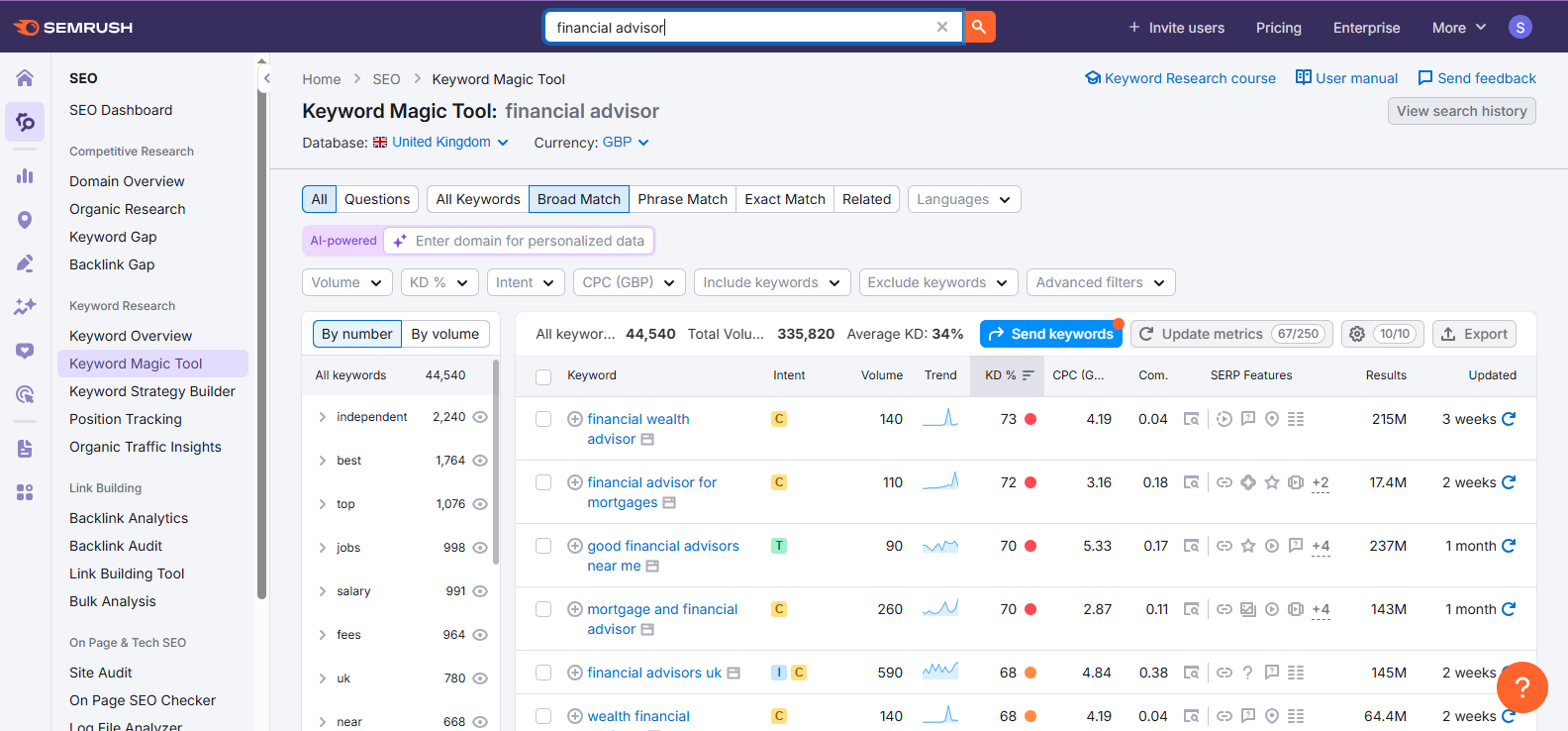Open the More menu in header
Screen dimensions: 1568x731
click(1459, 28)
